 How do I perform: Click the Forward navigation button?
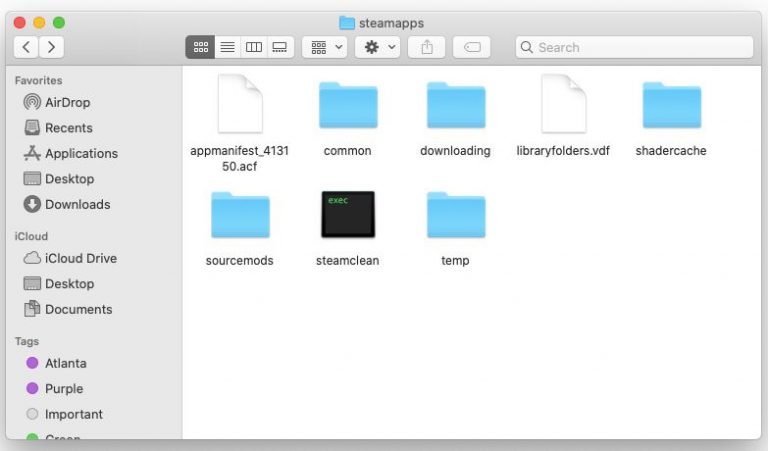click(x=50, y=47)
